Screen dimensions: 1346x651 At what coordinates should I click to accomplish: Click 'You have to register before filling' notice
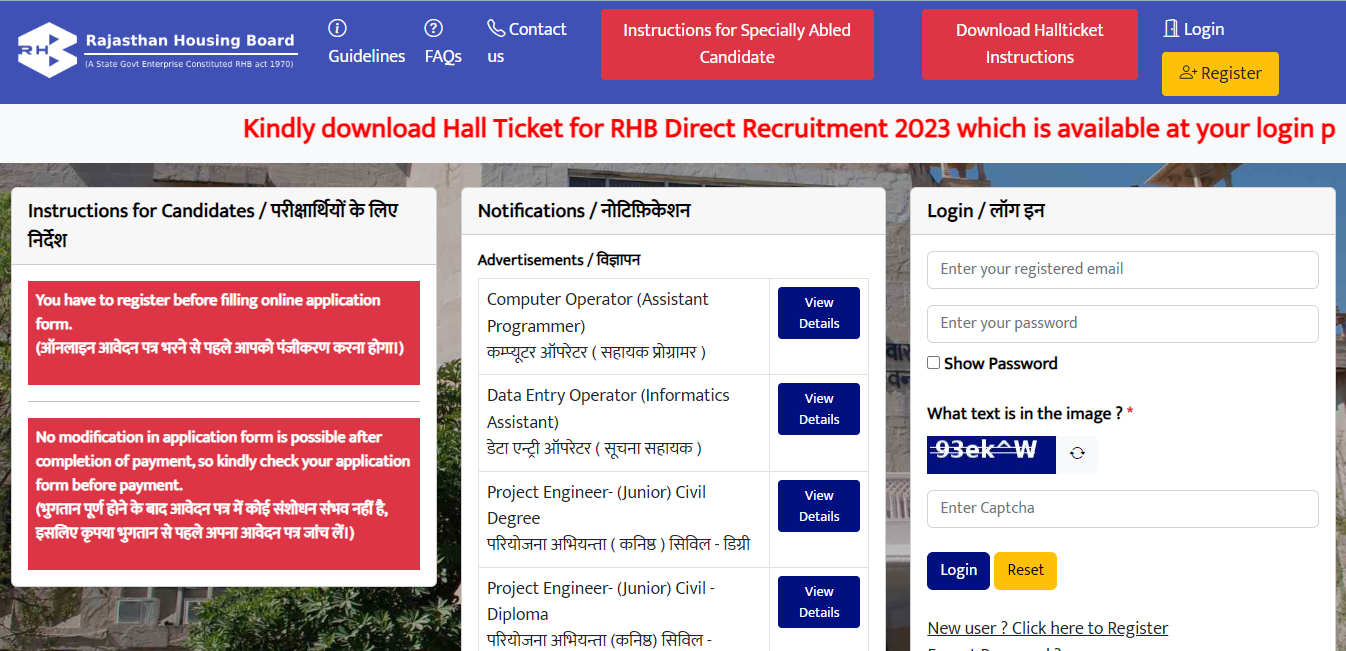224,333
